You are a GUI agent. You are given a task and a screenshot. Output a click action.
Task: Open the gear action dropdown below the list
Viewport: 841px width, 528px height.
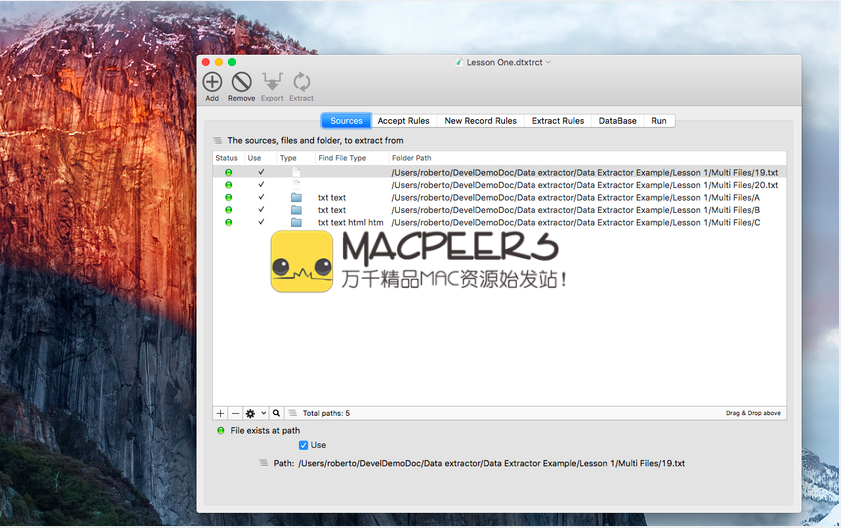click(255, 413)
